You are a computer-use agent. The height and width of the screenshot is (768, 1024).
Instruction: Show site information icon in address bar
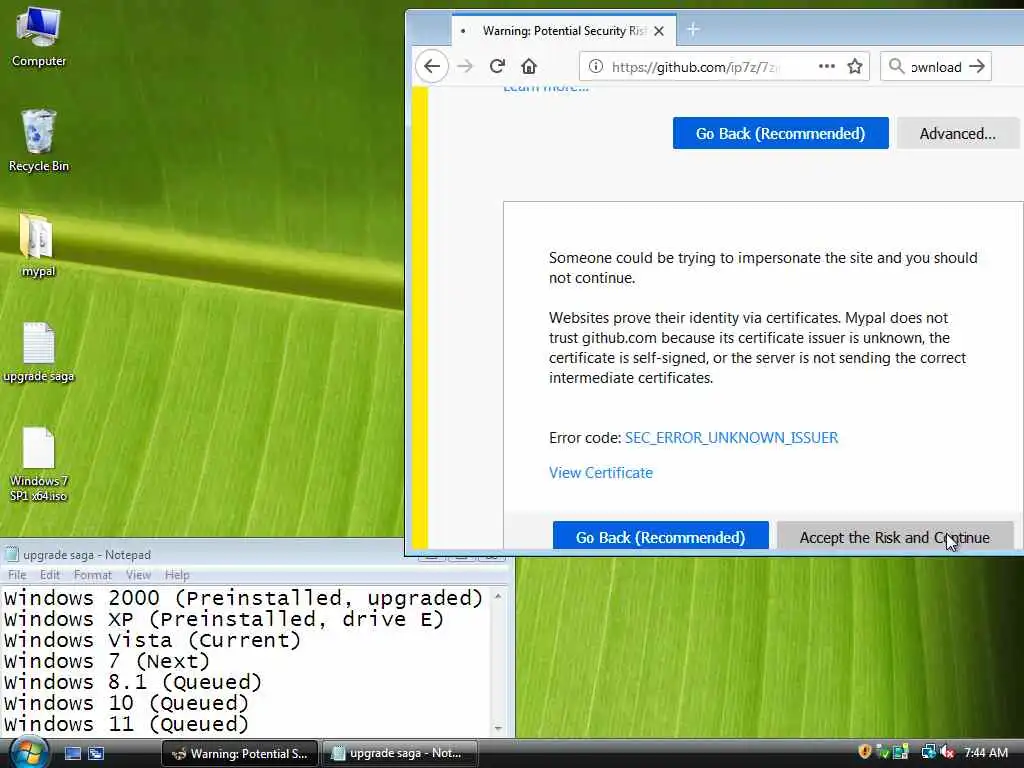pos(596,66)
